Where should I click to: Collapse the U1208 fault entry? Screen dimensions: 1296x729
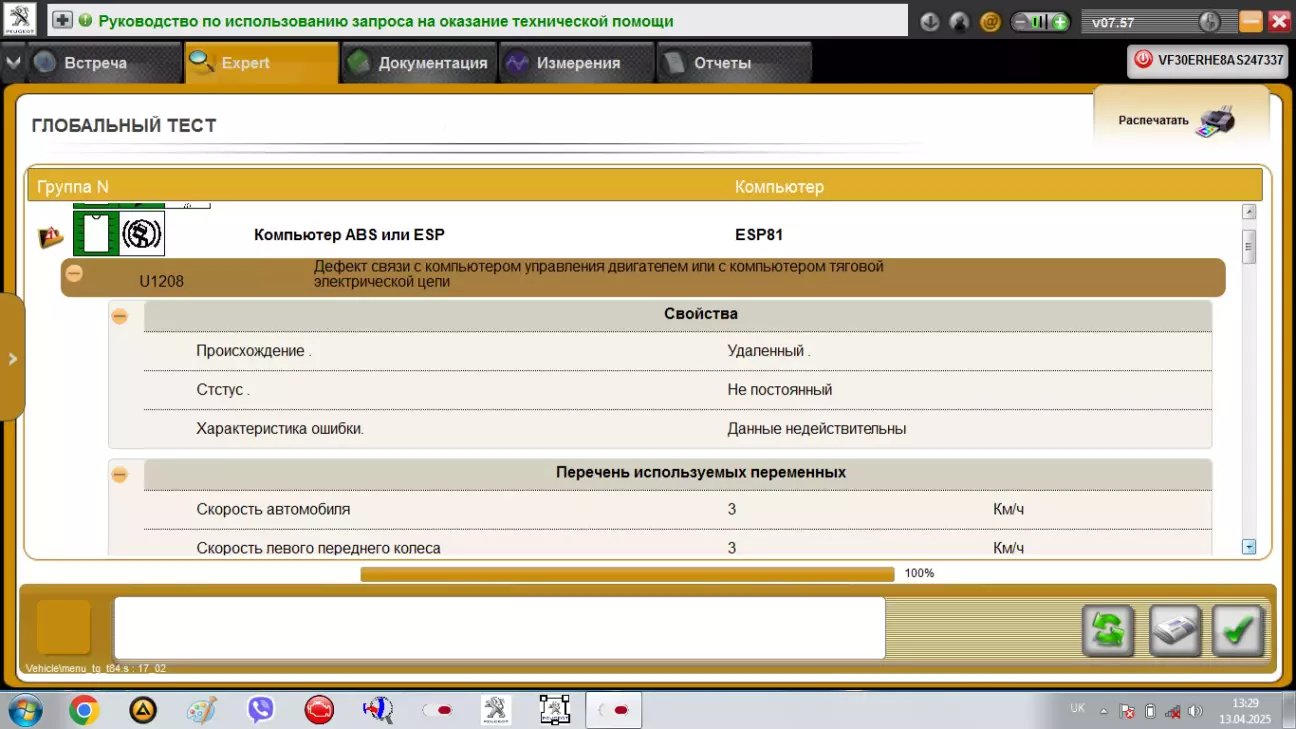(74, 272)
